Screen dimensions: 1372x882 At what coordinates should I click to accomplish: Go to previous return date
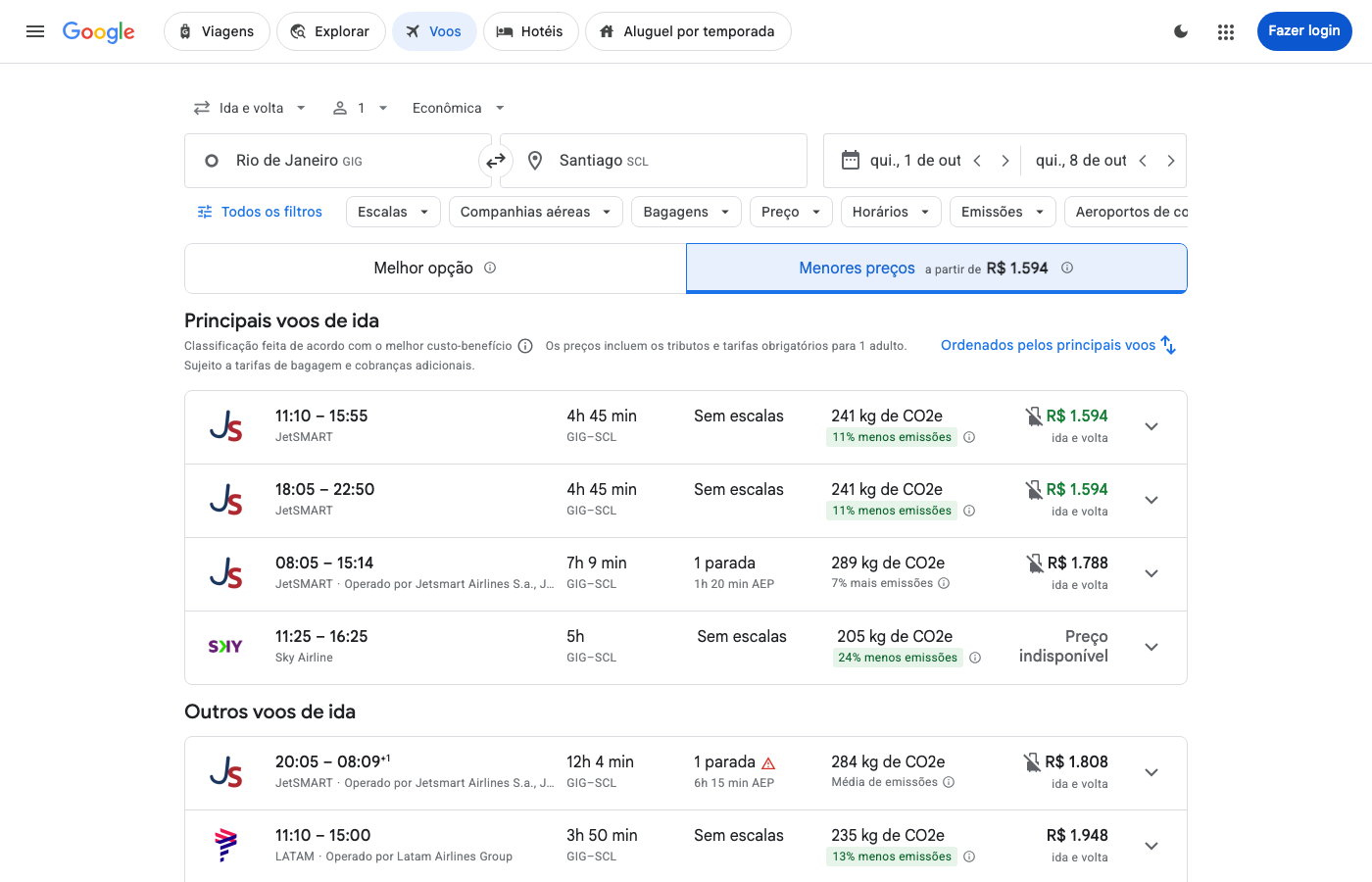[1143, 161]
